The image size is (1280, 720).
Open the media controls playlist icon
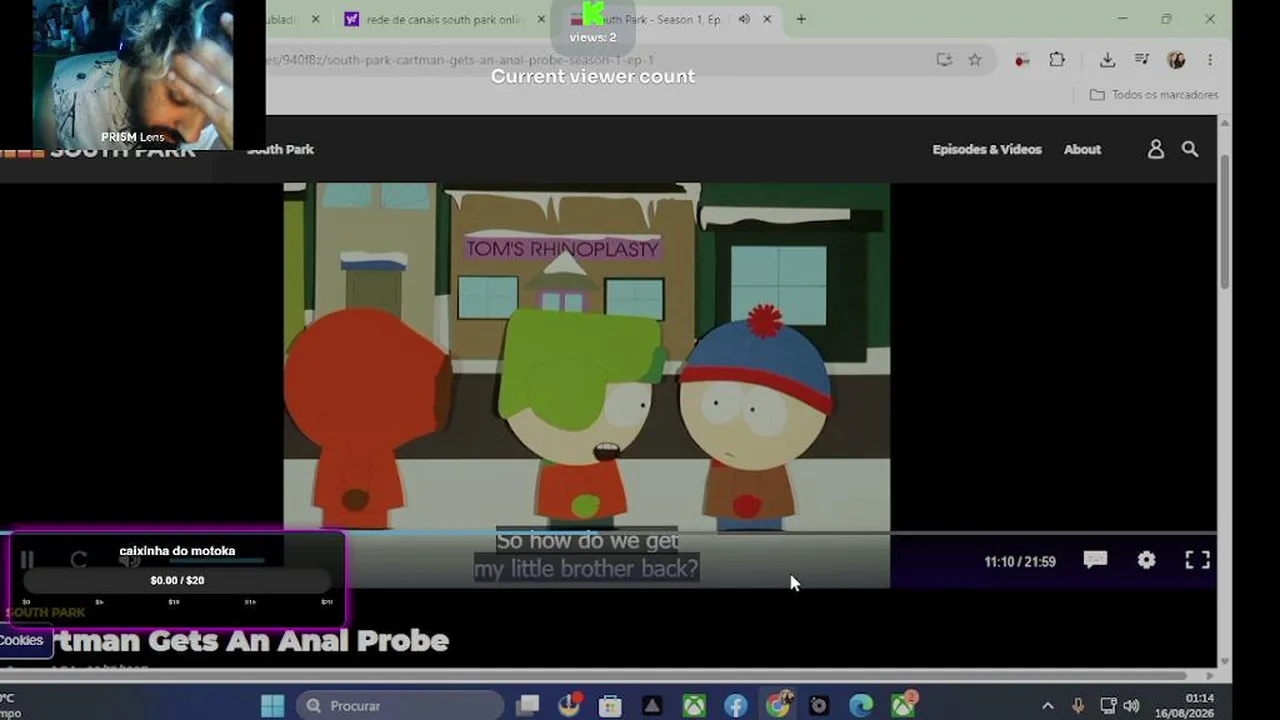[x=1142, y=60]
